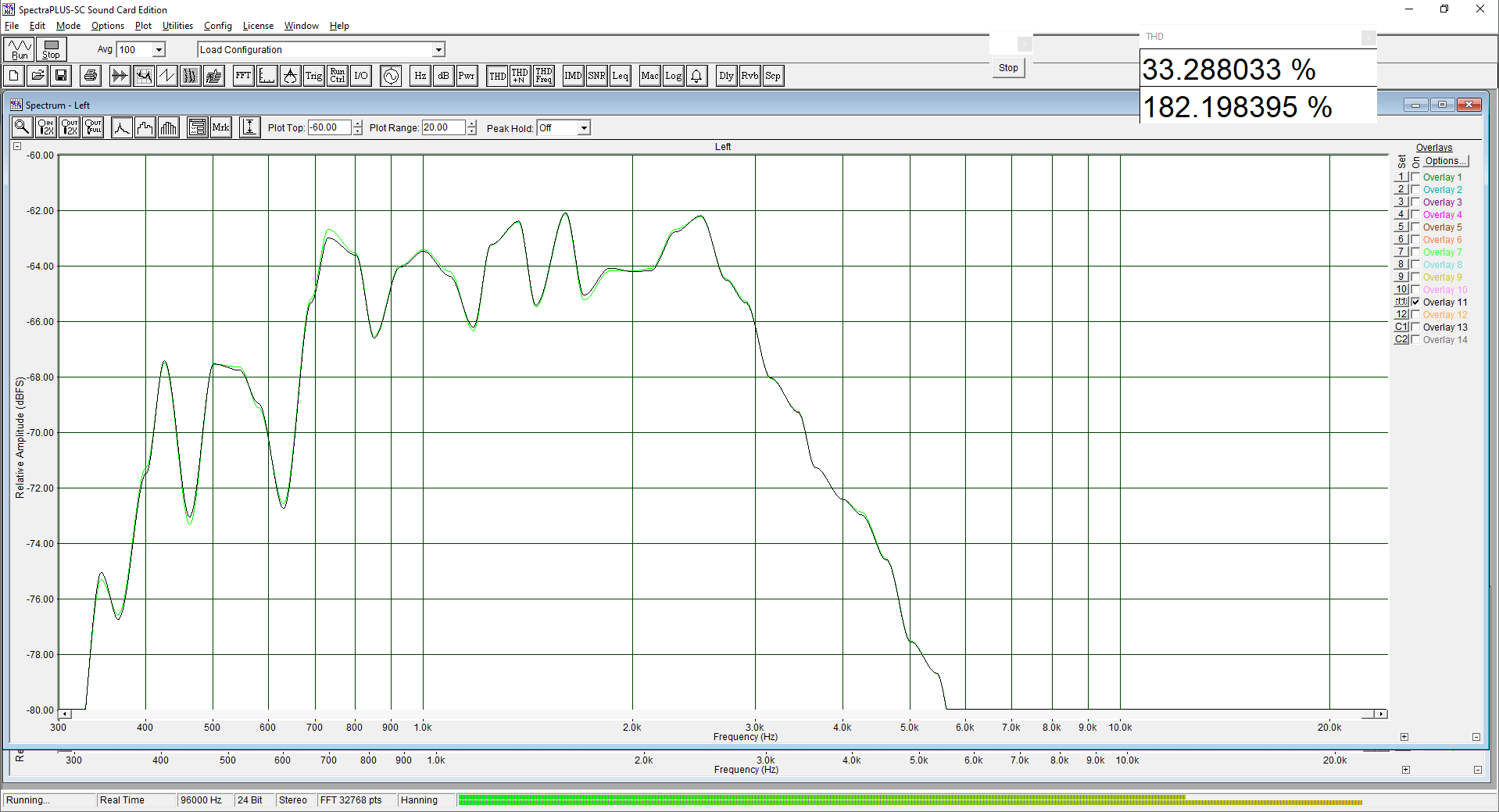Toggle the IMD utility icon

[x=574, y=76]
